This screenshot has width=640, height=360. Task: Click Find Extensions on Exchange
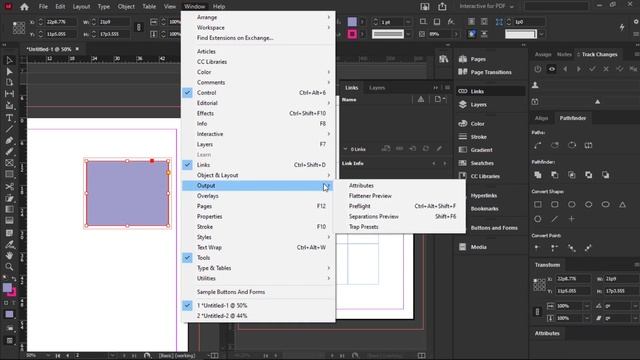(x=258, y=38)
